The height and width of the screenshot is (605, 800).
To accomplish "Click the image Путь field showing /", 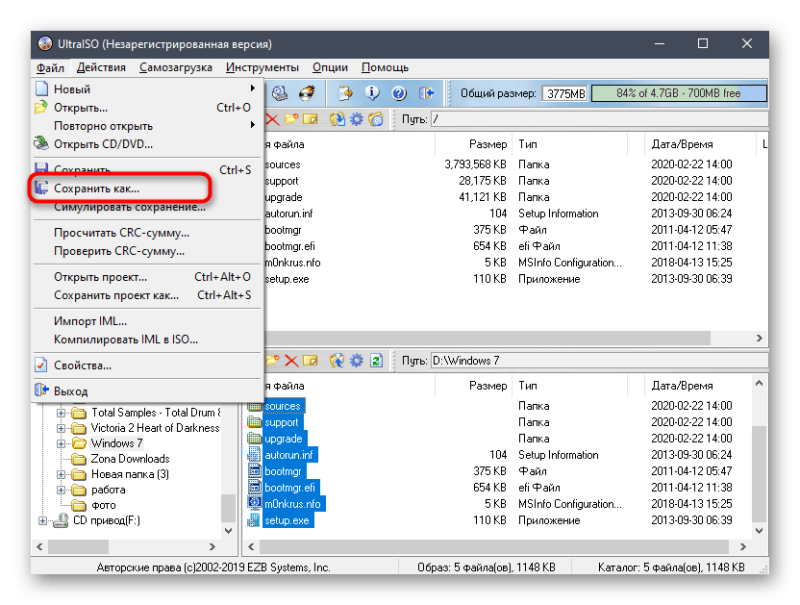I will pyautogui.click(x=599, y=119).
